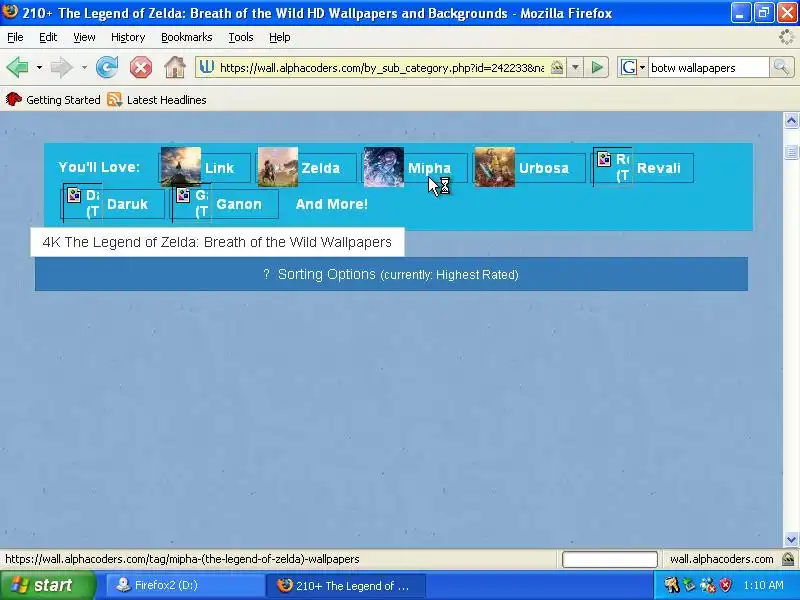The height and width of the screenshot is (600, 800).
Task: Click the scrollbar up arrow
Action: tap(791, 120)
